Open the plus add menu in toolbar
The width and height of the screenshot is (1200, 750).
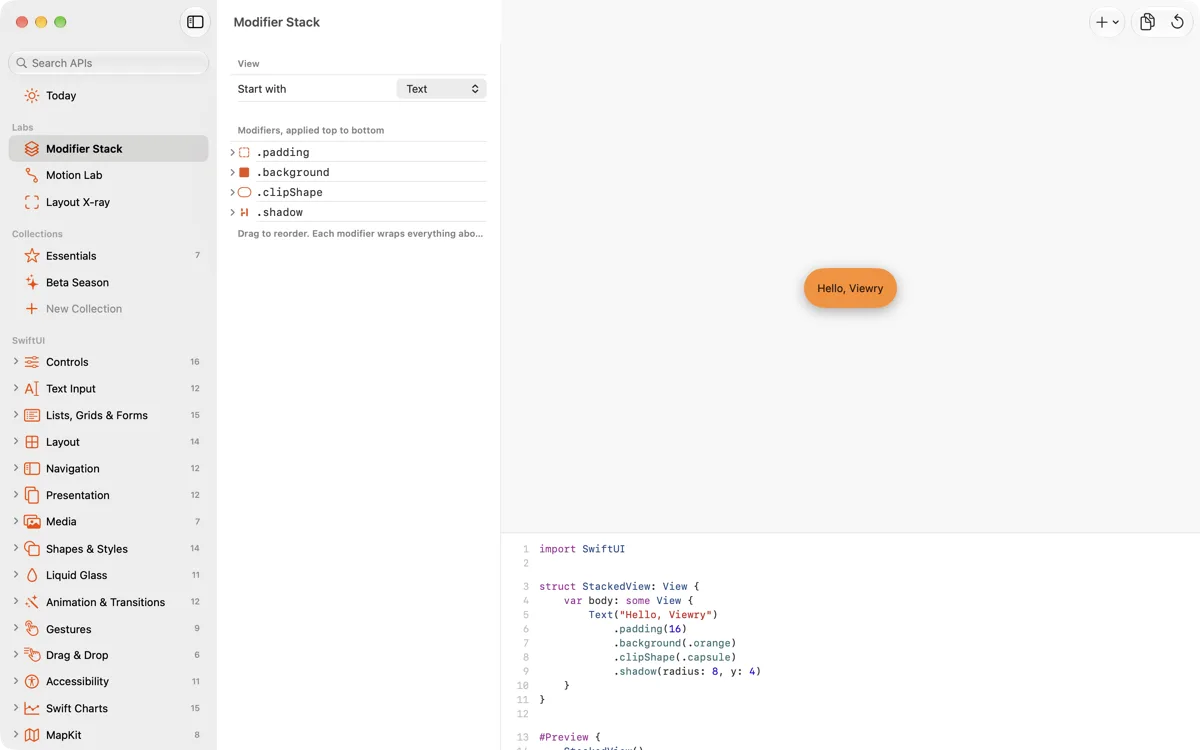(1107, 22)
